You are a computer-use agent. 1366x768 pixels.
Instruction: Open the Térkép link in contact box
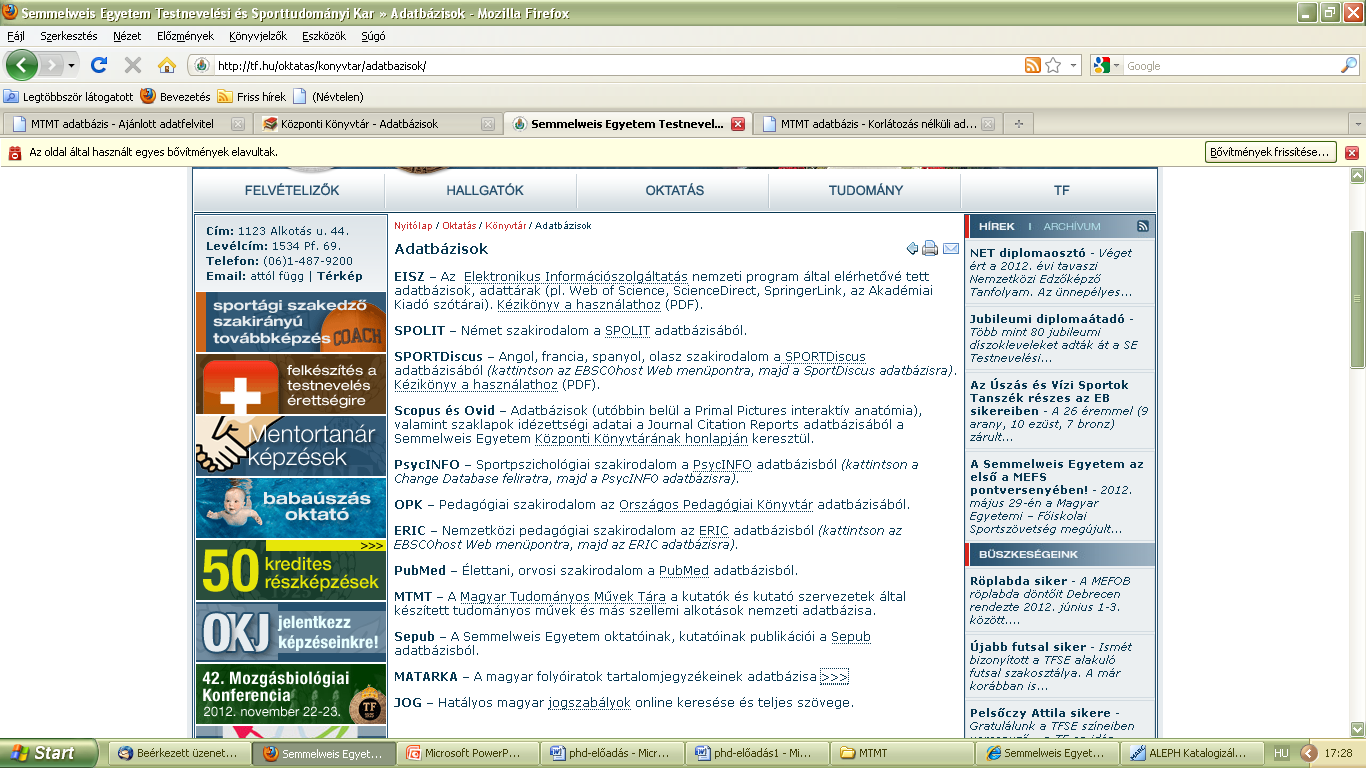[339, 276]
